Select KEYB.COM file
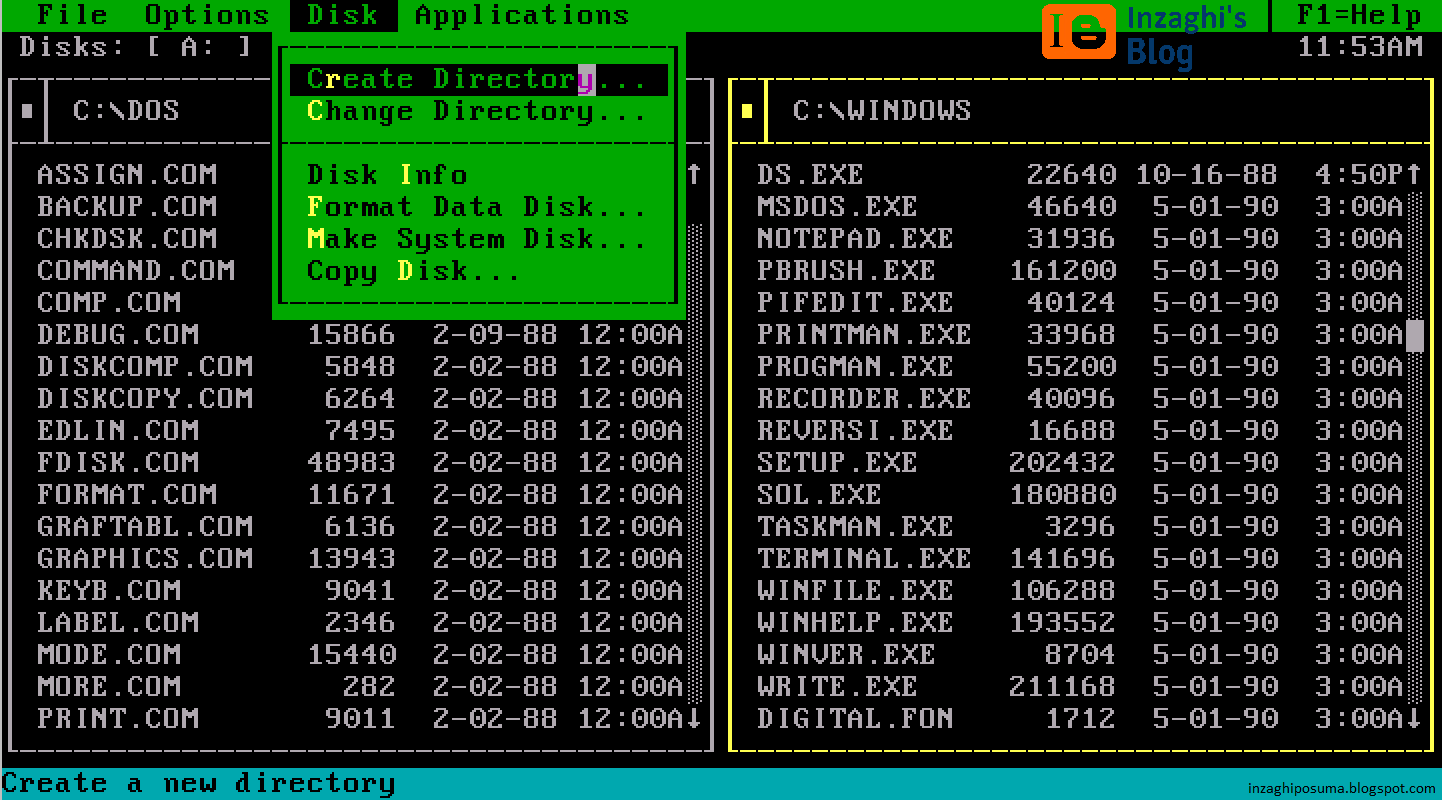 coord(360,590)
